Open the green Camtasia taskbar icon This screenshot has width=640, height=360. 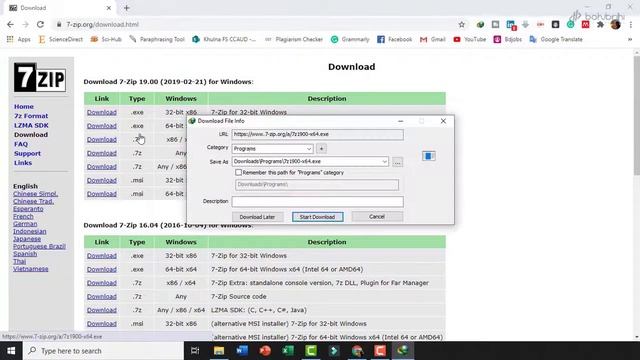coord(311,351)
